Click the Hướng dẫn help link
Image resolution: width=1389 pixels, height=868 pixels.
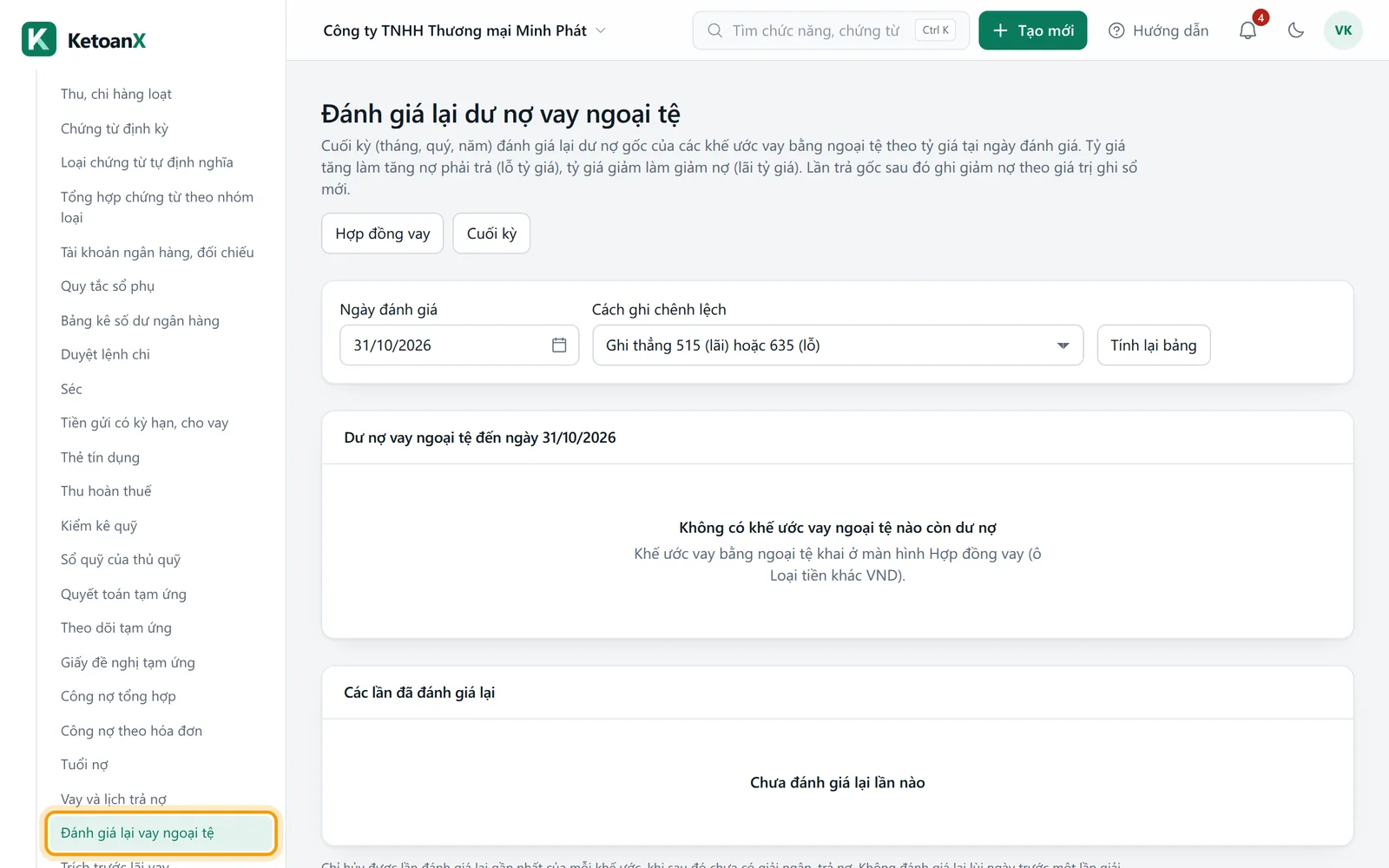click(x=1159, y=30)
